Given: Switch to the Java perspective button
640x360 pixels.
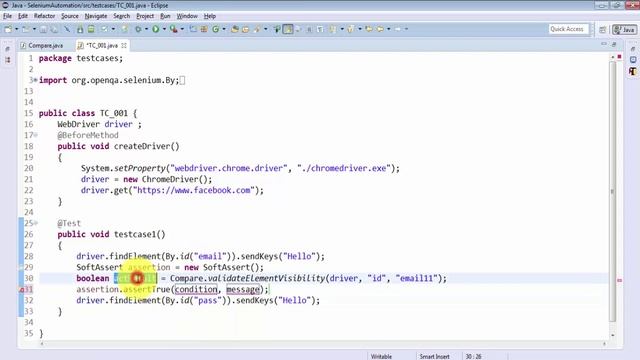Looking at the screenshot, I should point(624,29).
